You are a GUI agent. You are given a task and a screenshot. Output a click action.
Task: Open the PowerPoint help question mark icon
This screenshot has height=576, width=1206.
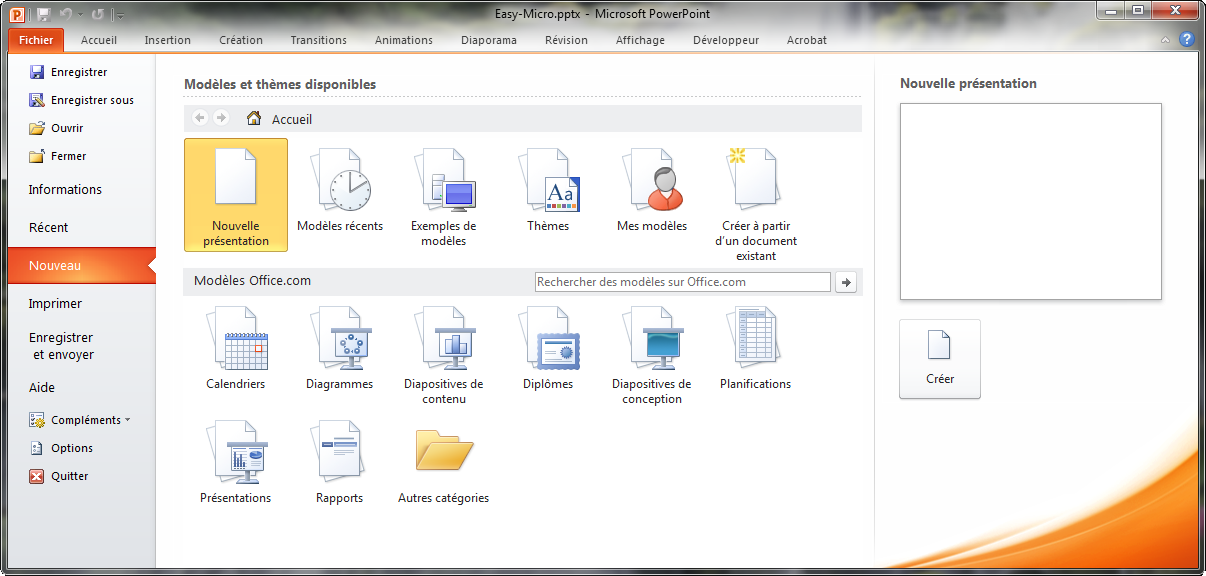pos(1187,40)
